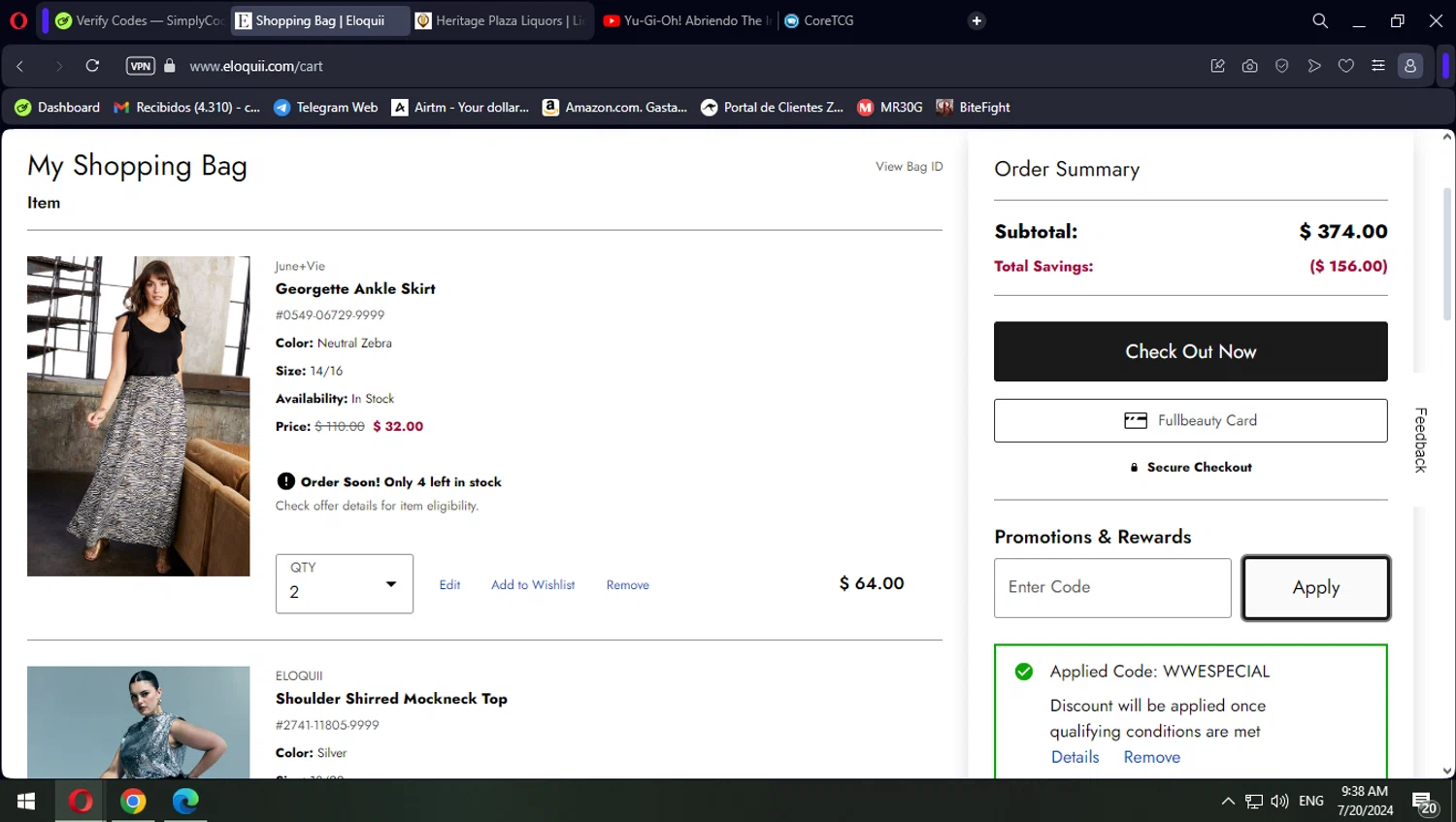Open the Feedback side tab

click(1420, 440)
